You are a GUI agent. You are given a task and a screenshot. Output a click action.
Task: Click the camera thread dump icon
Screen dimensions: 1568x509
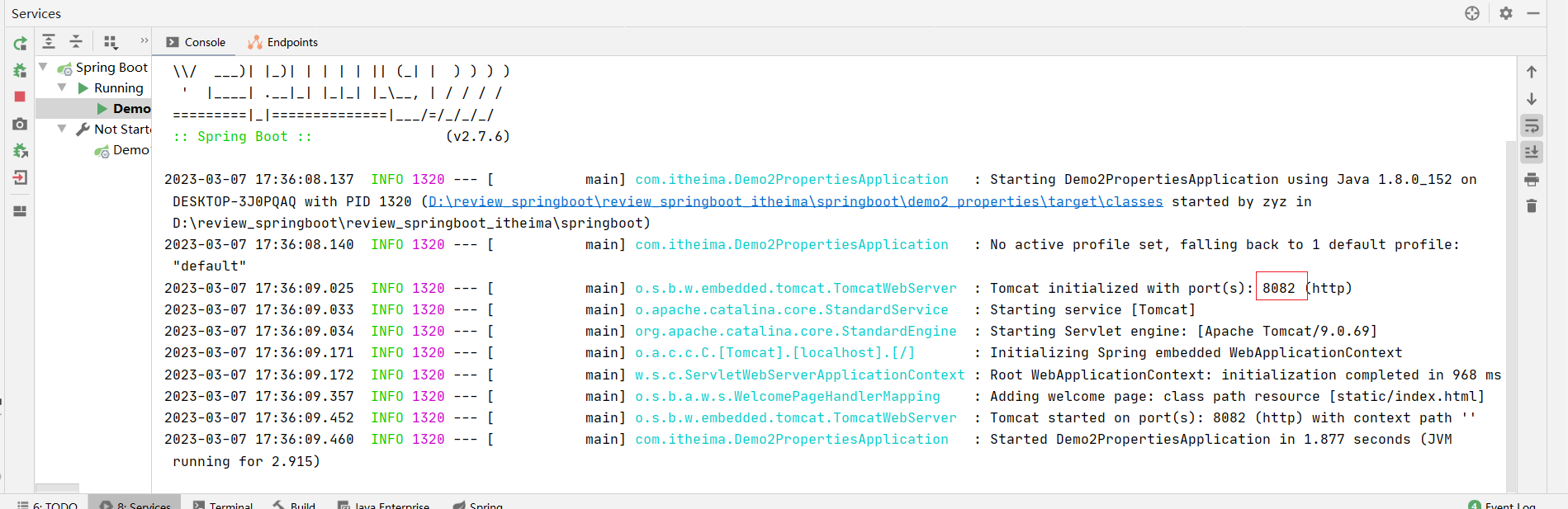20,124
